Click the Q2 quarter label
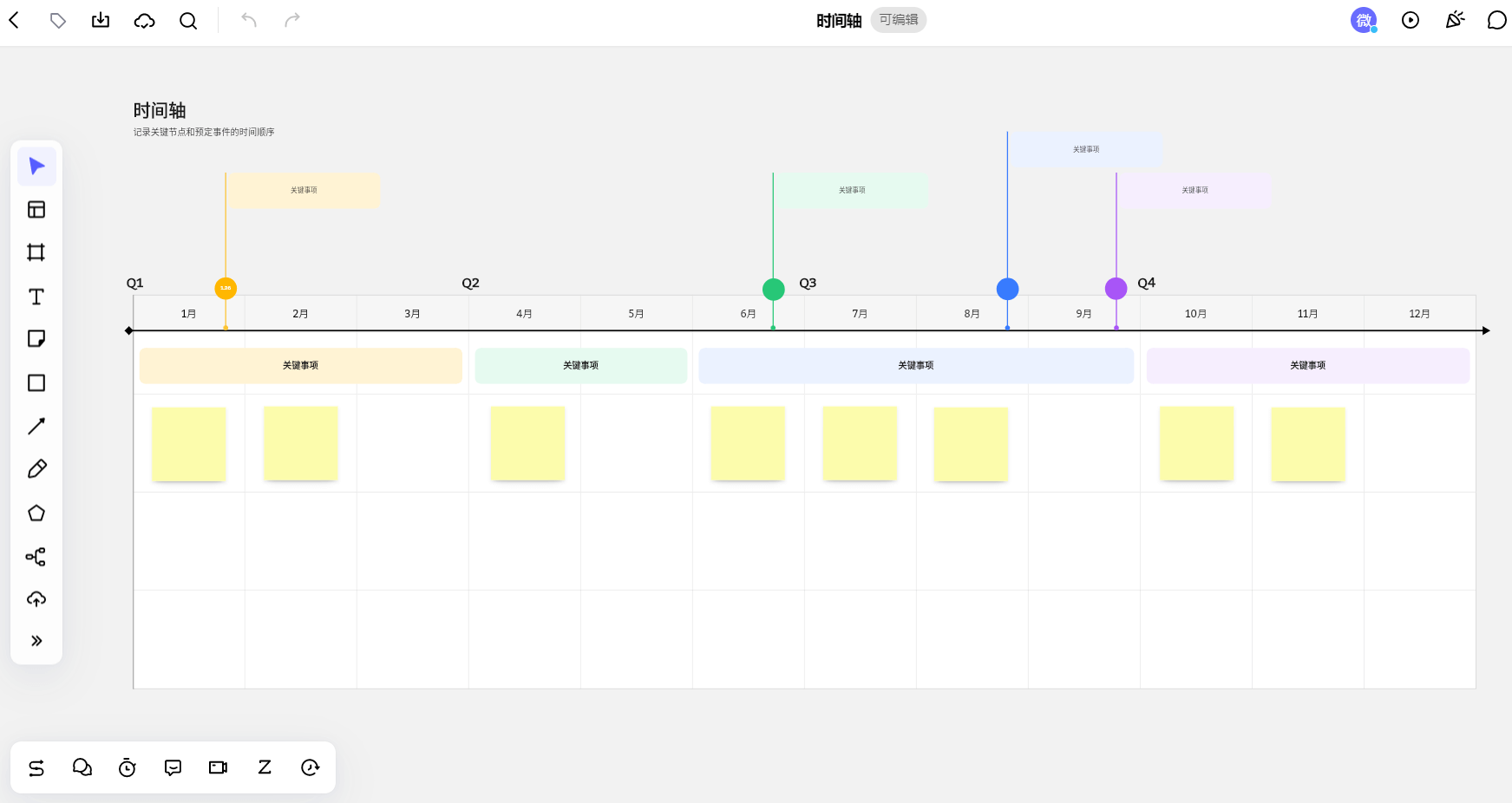The width and height of the screenshot is (1512, 803). 471,283
